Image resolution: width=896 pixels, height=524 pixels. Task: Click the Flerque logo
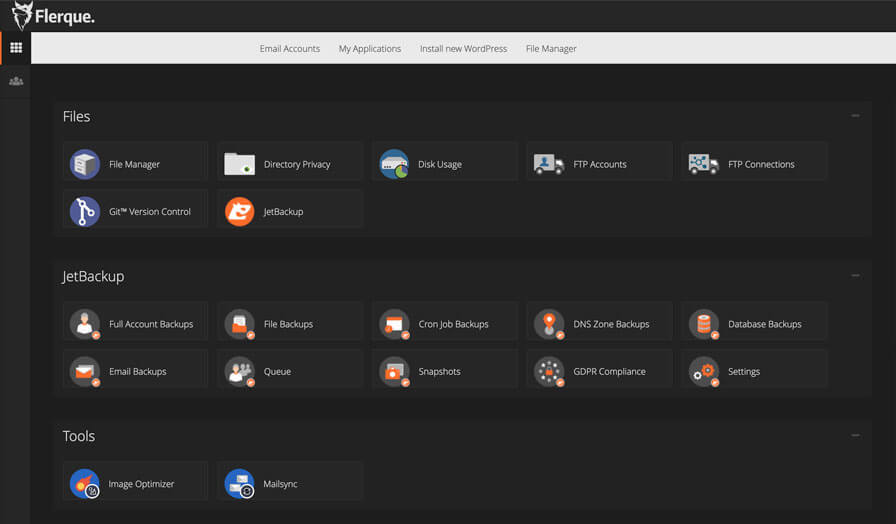pyautogui.click(x=54, y=16)
